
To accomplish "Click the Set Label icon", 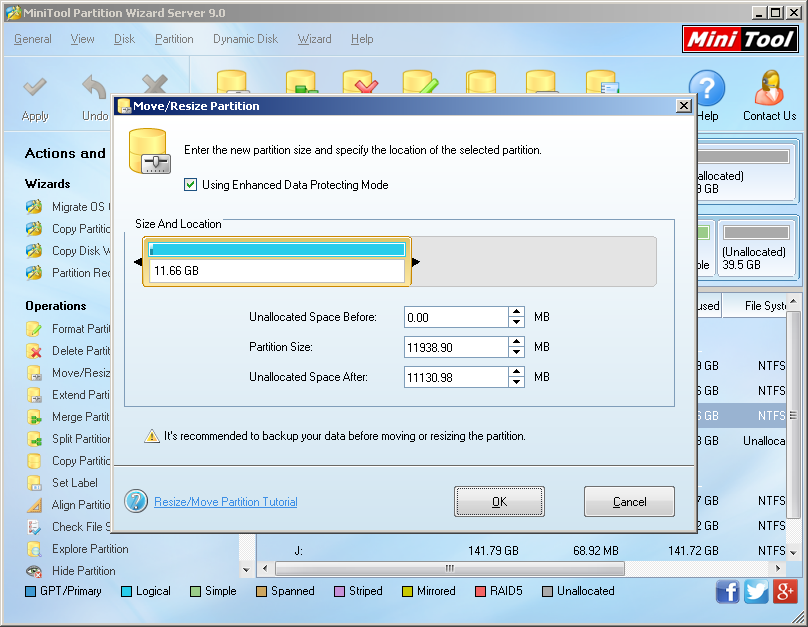I will pos(34,483).
